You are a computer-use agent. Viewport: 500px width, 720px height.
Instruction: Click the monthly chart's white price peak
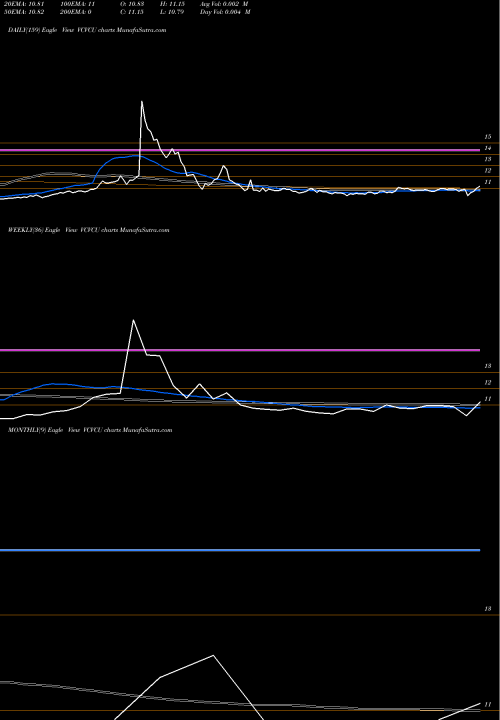click(x=213, y=656)
